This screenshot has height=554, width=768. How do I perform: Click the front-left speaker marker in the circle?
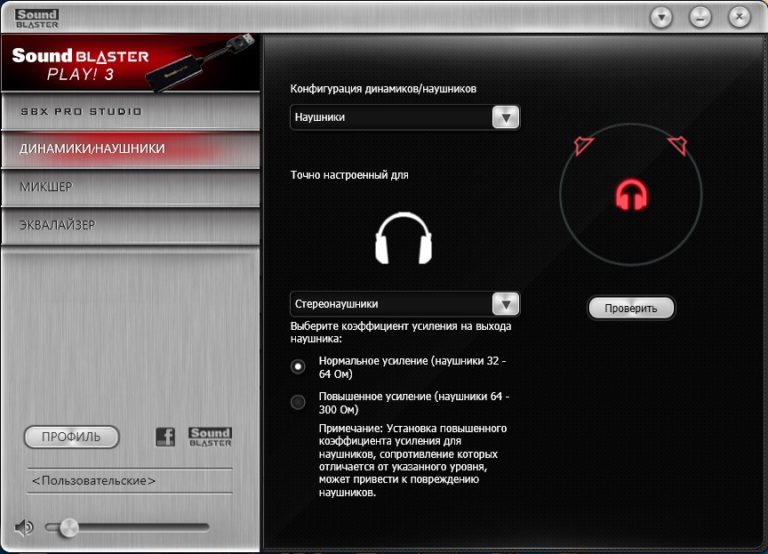click(x=583, y=145)
